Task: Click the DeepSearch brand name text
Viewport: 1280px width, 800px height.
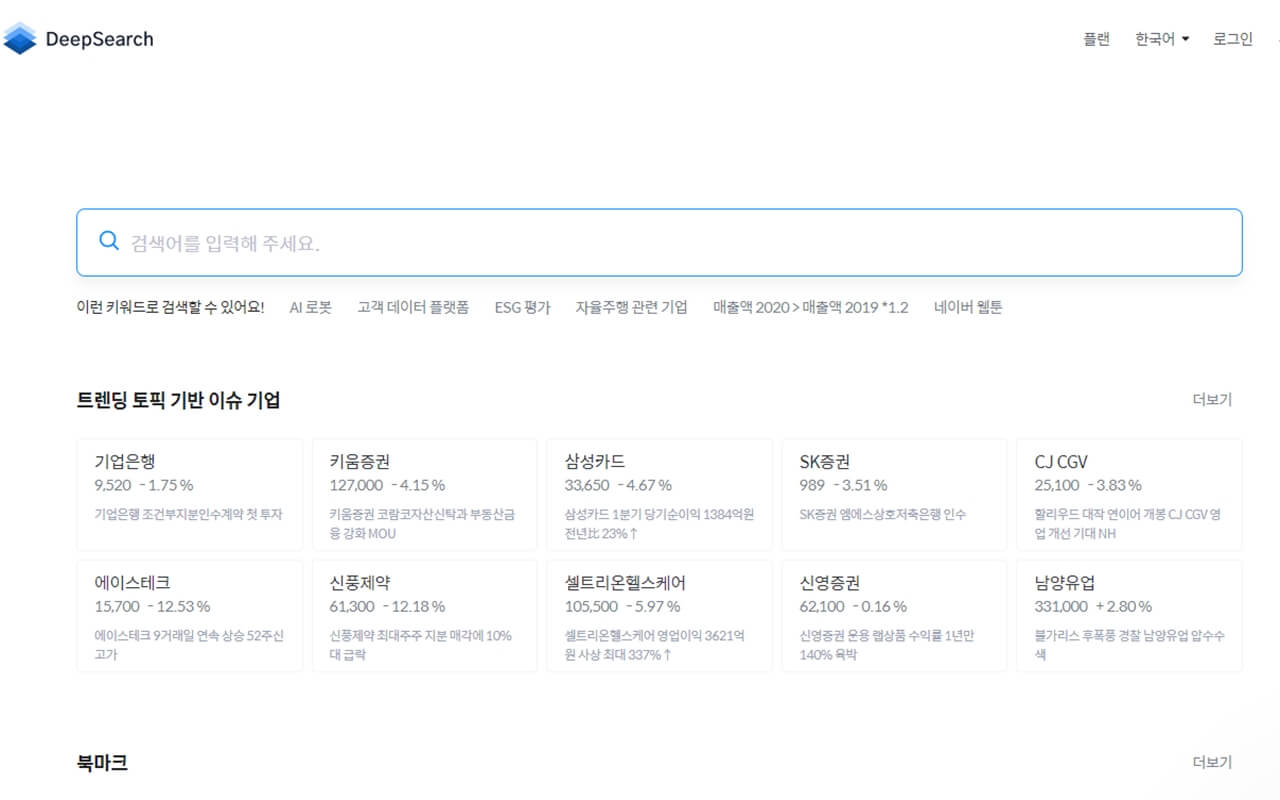Action: (x=99, y=39)
